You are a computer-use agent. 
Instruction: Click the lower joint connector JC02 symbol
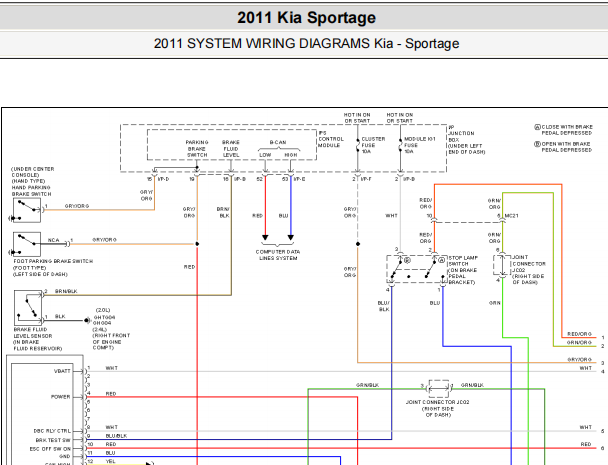pyautogui.click(x=439, y=388)
